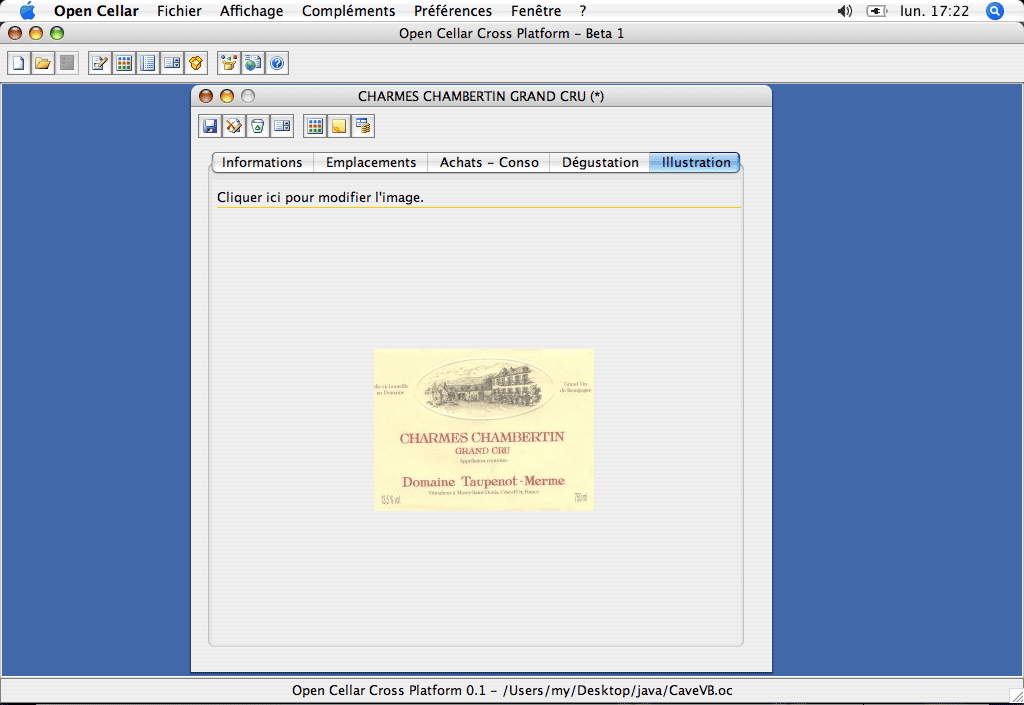Open a cellar file via folder icon
1024x705 pixels.
tap(43, 63)
